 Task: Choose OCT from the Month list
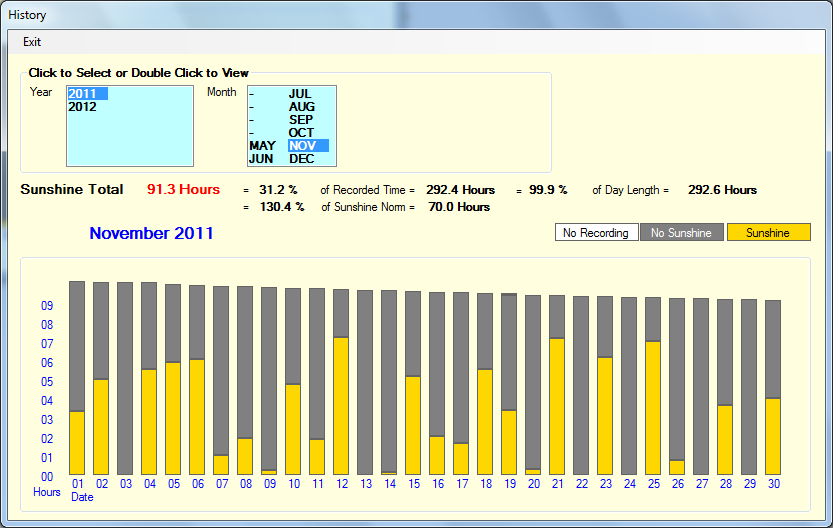coord(301,133)
